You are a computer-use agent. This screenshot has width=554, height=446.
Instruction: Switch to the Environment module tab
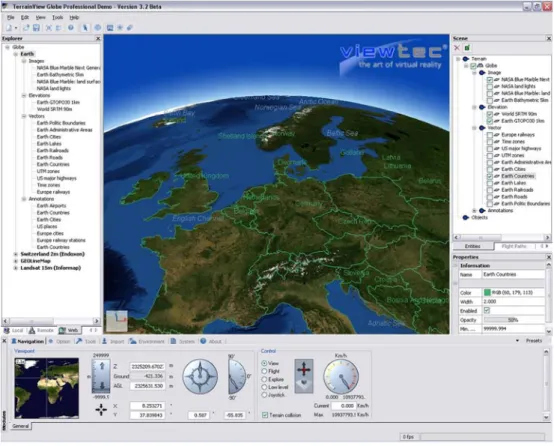click(x=147, y=341)
